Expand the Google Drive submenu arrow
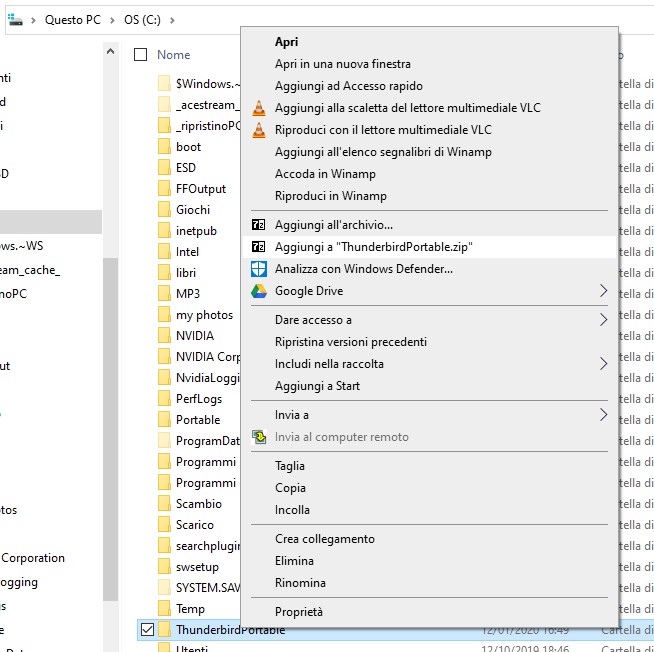Screen dimensions: 654x652 click(603, 291)
